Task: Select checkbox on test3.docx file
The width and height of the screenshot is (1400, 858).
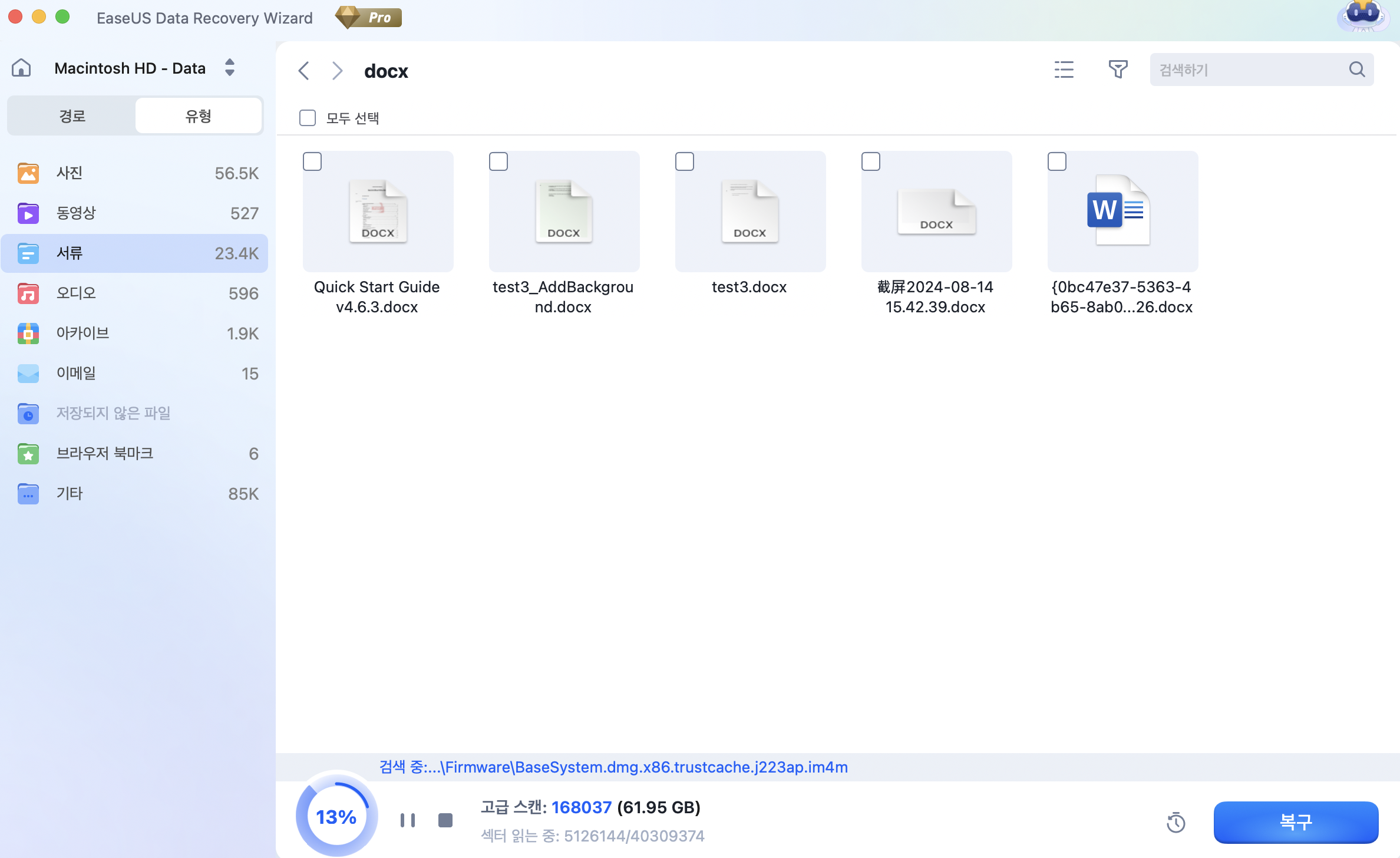Action: [685, 161]
